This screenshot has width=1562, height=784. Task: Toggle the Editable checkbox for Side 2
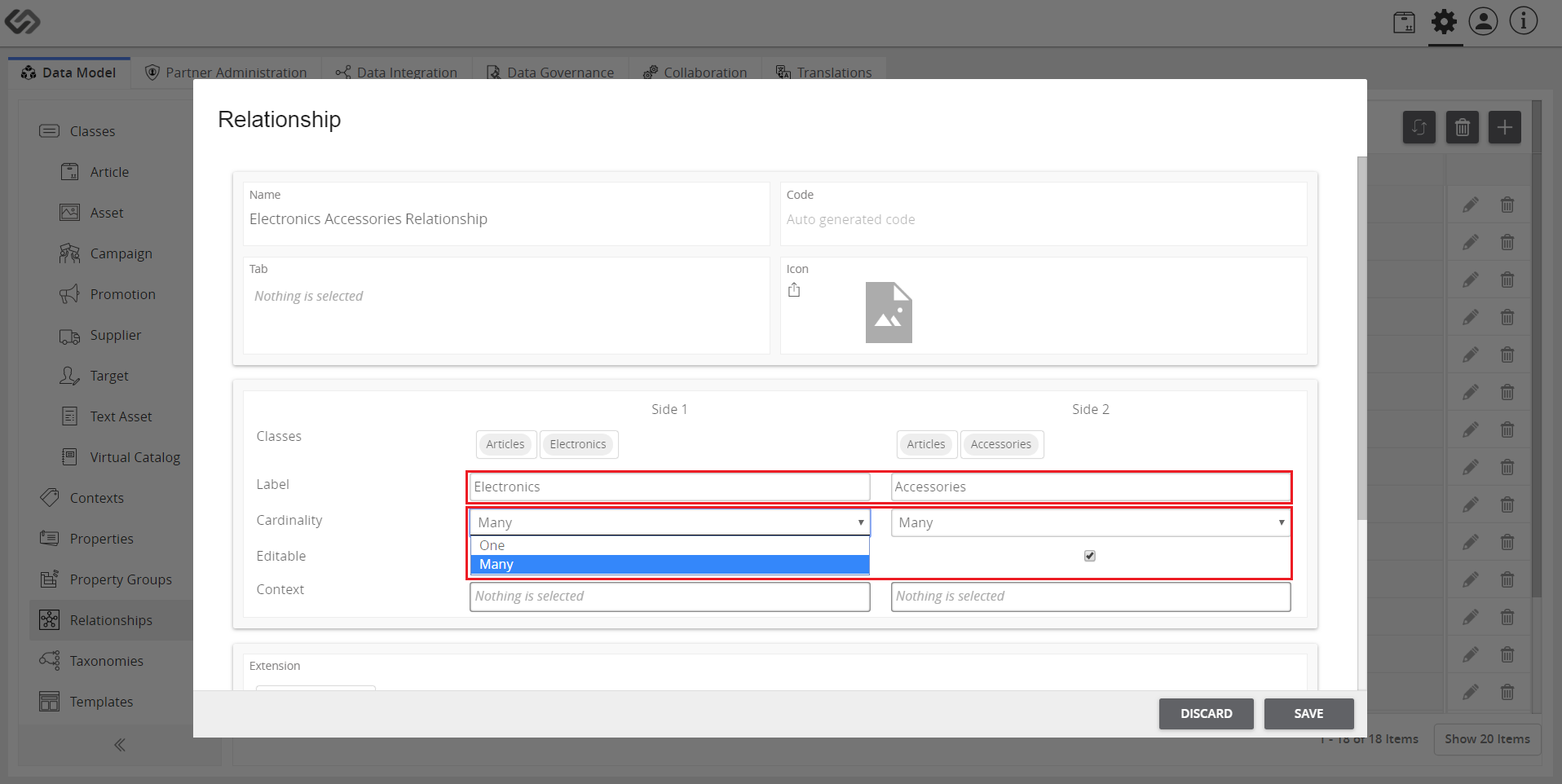[x=1090, y=556]
